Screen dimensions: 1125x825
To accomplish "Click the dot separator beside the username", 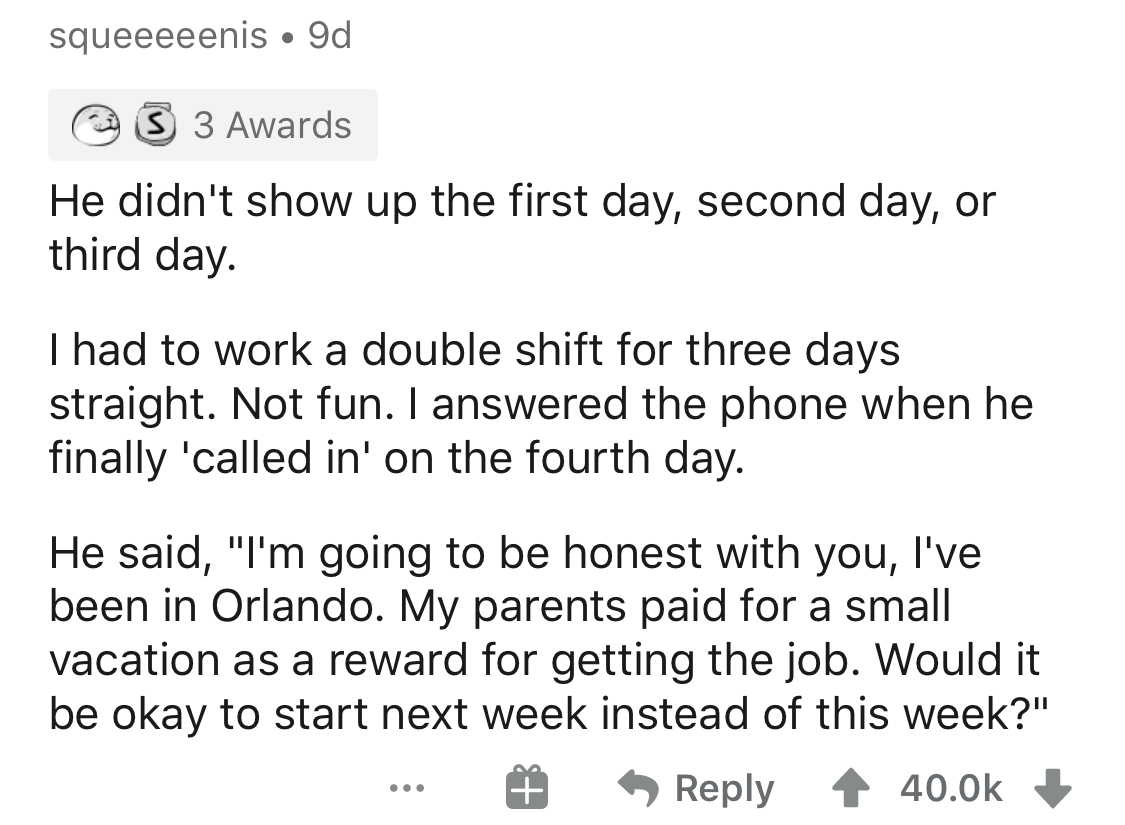I will (x=288, y=38).
